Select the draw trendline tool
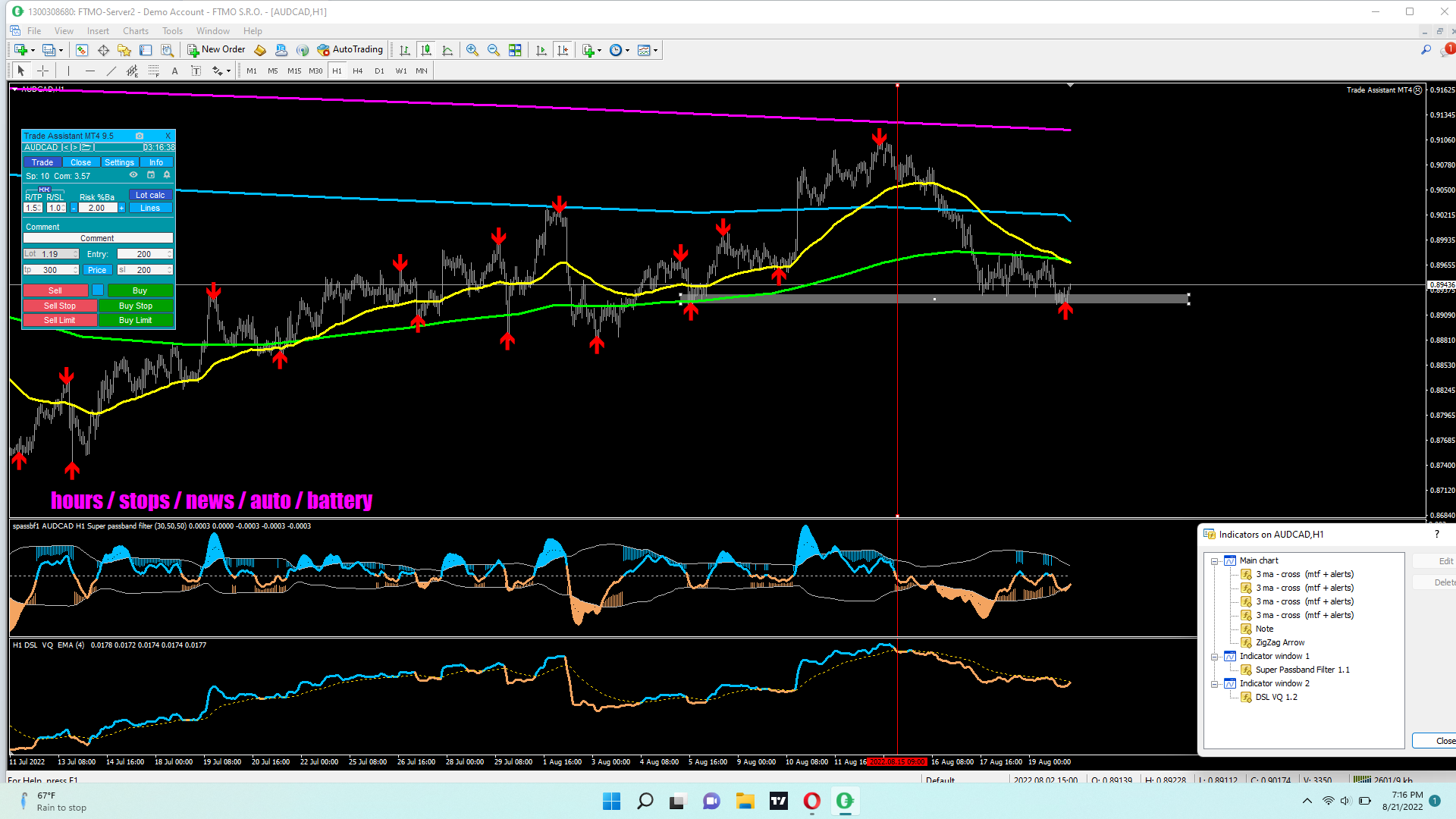 tap(111, 71)
